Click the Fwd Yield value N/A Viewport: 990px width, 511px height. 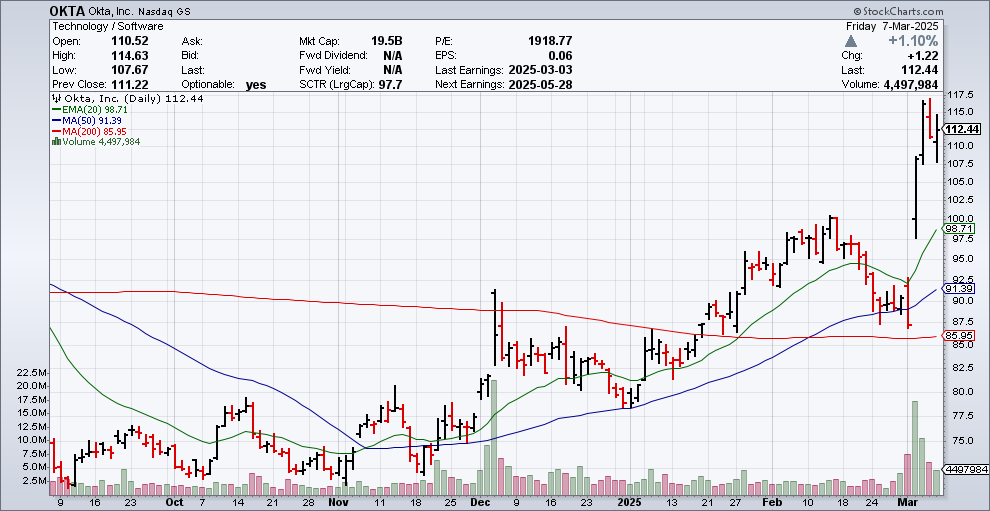393,70
